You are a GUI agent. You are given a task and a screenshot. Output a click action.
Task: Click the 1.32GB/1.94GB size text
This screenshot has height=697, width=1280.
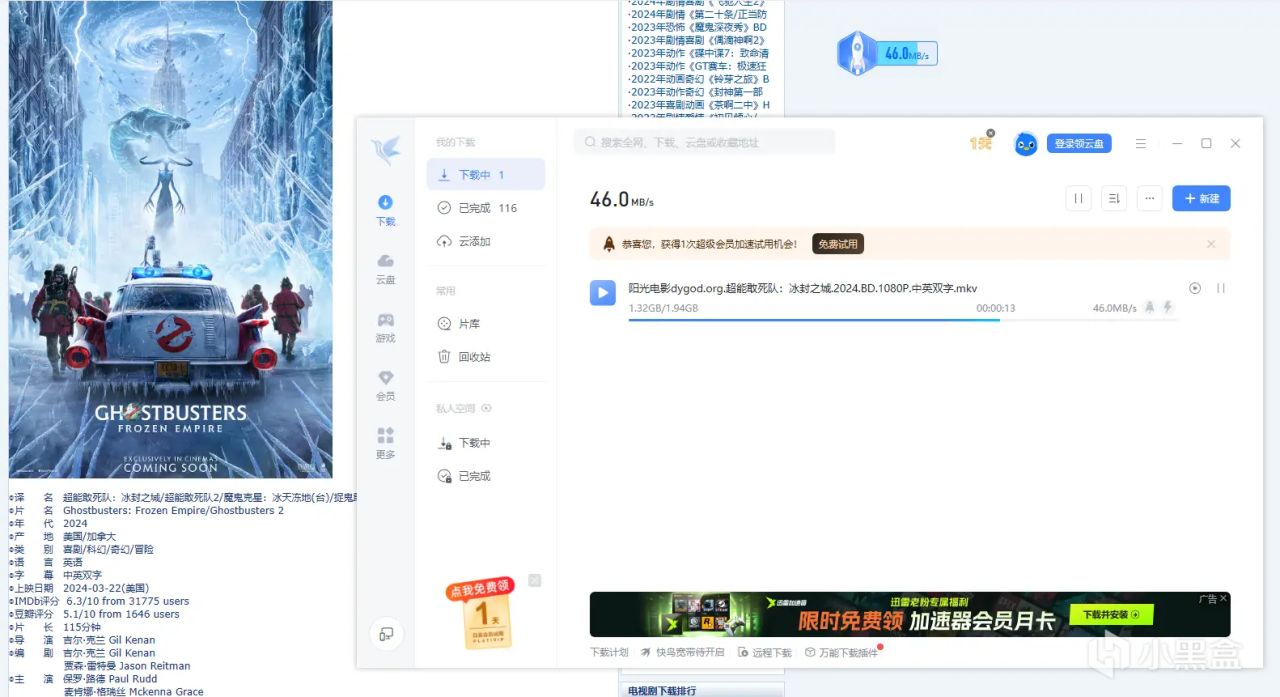[x=663, y=308]
